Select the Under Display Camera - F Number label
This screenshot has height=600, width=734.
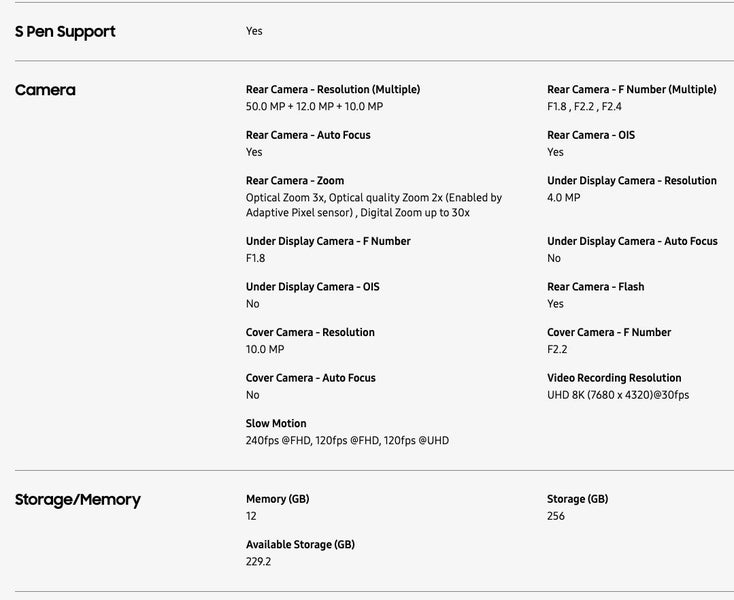(328, 241)
